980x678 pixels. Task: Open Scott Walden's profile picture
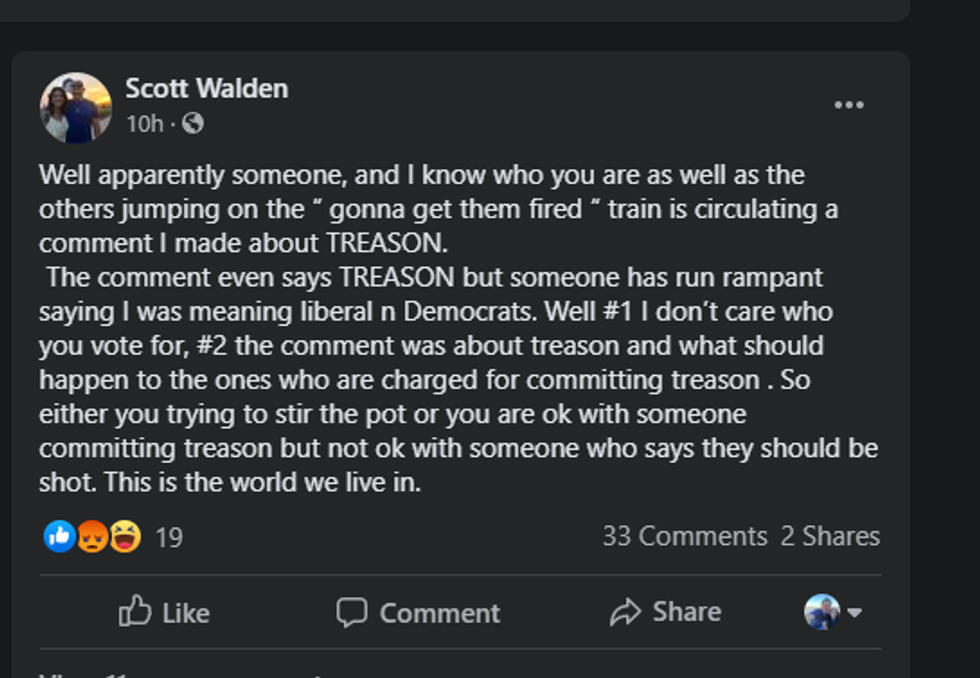pos(75,107)
